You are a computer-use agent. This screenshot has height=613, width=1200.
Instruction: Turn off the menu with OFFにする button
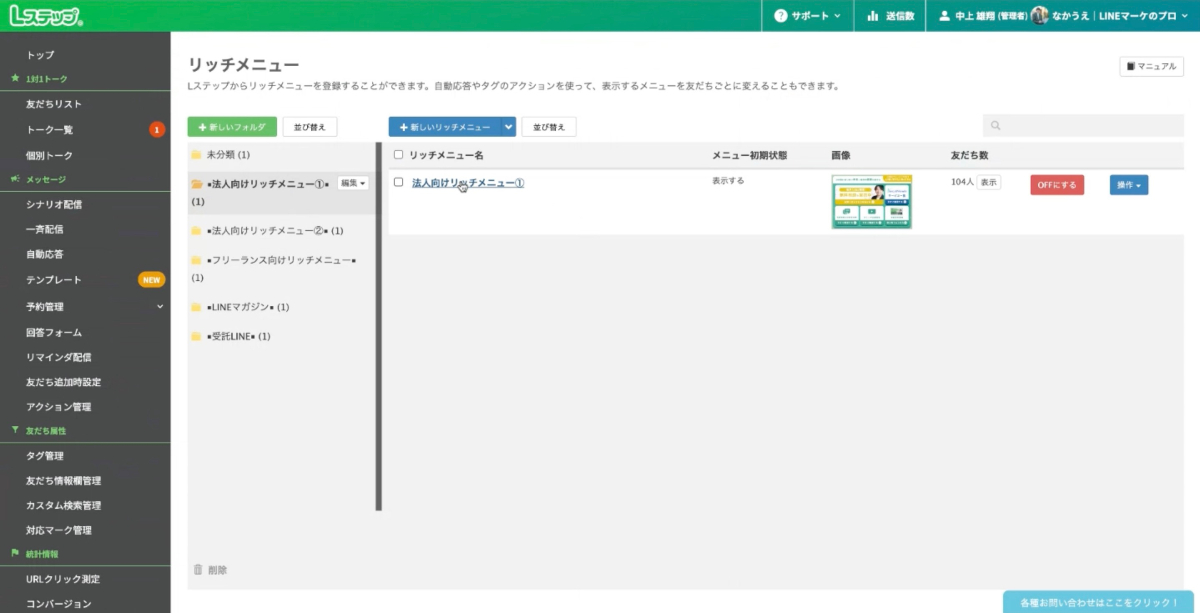coord(1056,184)
